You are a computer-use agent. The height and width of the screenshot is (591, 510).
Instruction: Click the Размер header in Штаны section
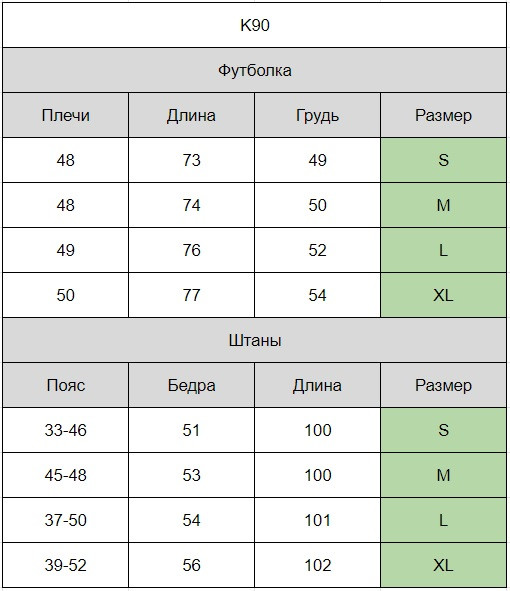tap(443, 385)
